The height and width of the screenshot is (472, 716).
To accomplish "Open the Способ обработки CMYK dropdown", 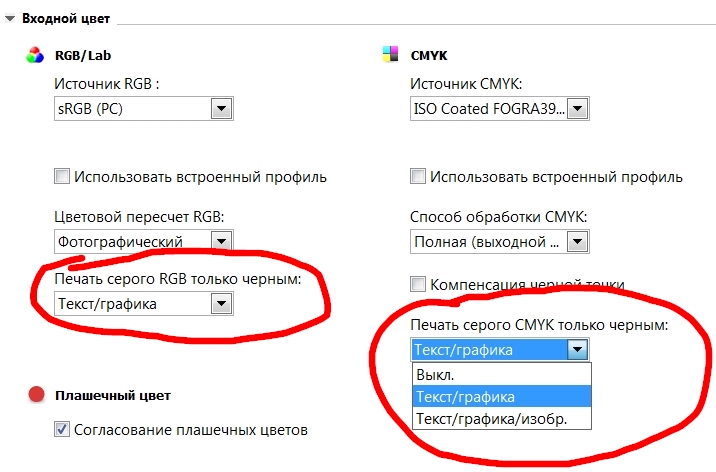I will [x=578, y=241].
